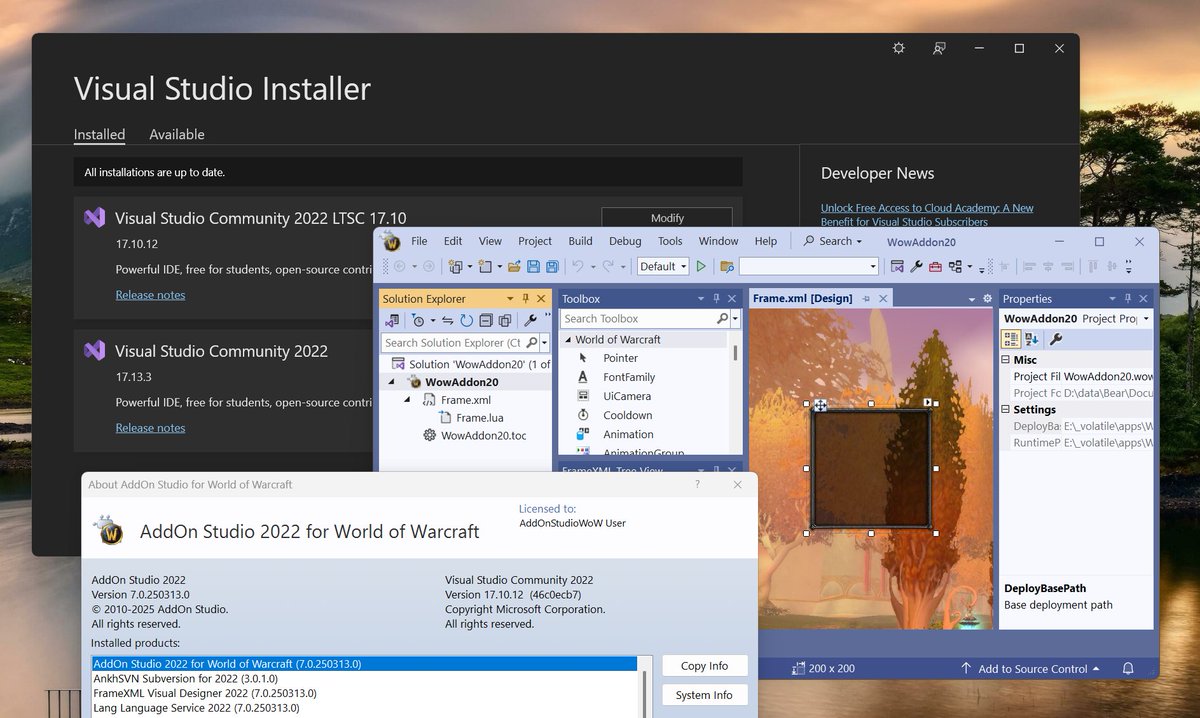The width and height of the screenshot is (1200, 718).
Task: Click the designer settings gear icon
Action: (x=987, y=298)
